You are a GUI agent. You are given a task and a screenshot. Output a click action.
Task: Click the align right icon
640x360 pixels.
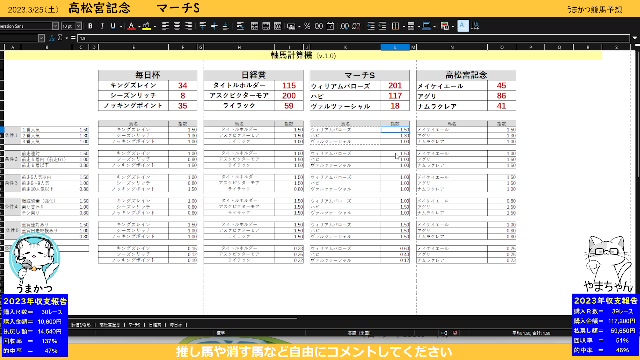click(188, 26)
